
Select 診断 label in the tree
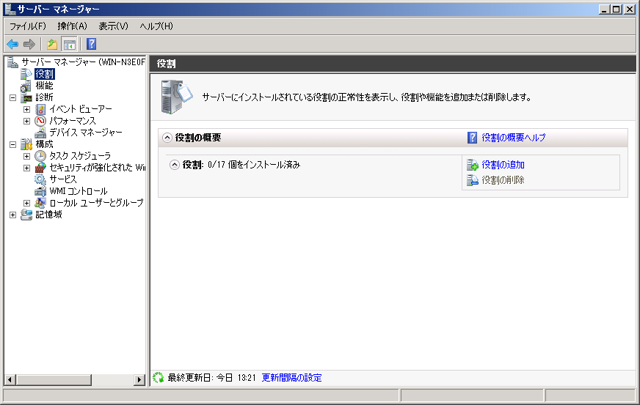point(44,98)
